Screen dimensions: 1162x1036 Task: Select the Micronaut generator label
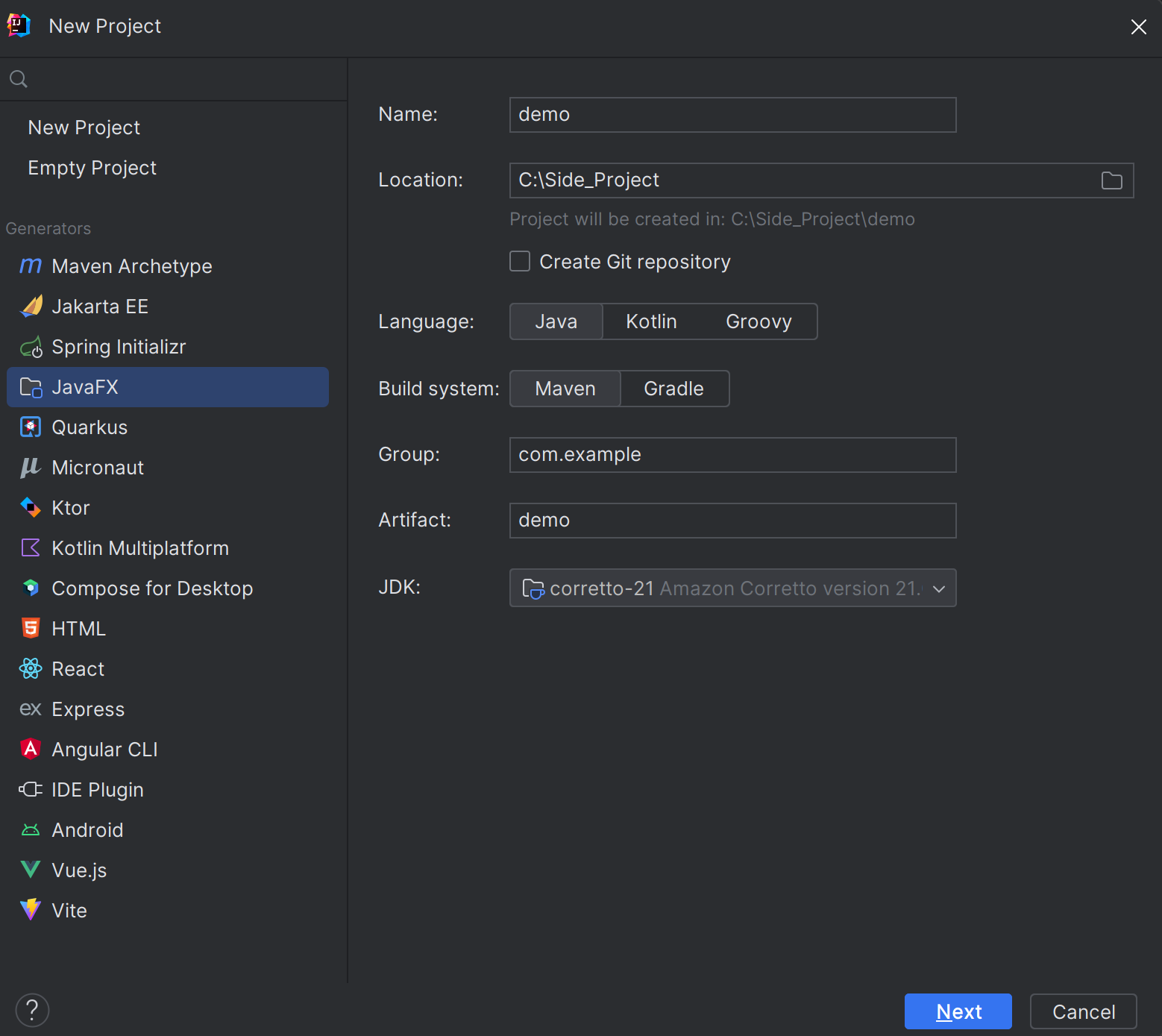98,468
